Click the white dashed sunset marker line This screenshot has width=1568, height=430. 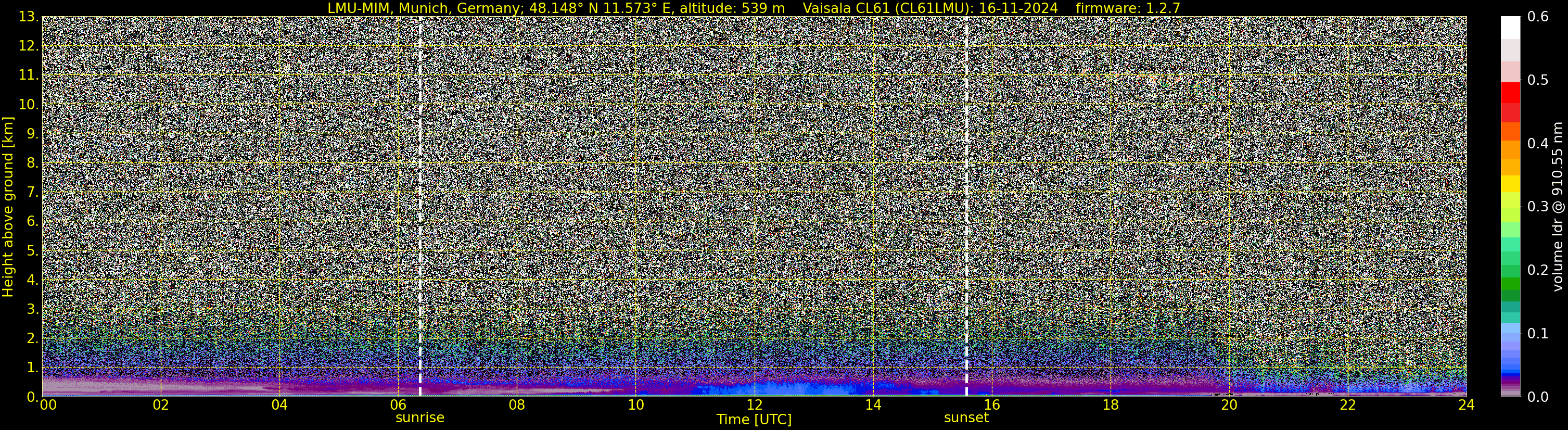[966, 207]
